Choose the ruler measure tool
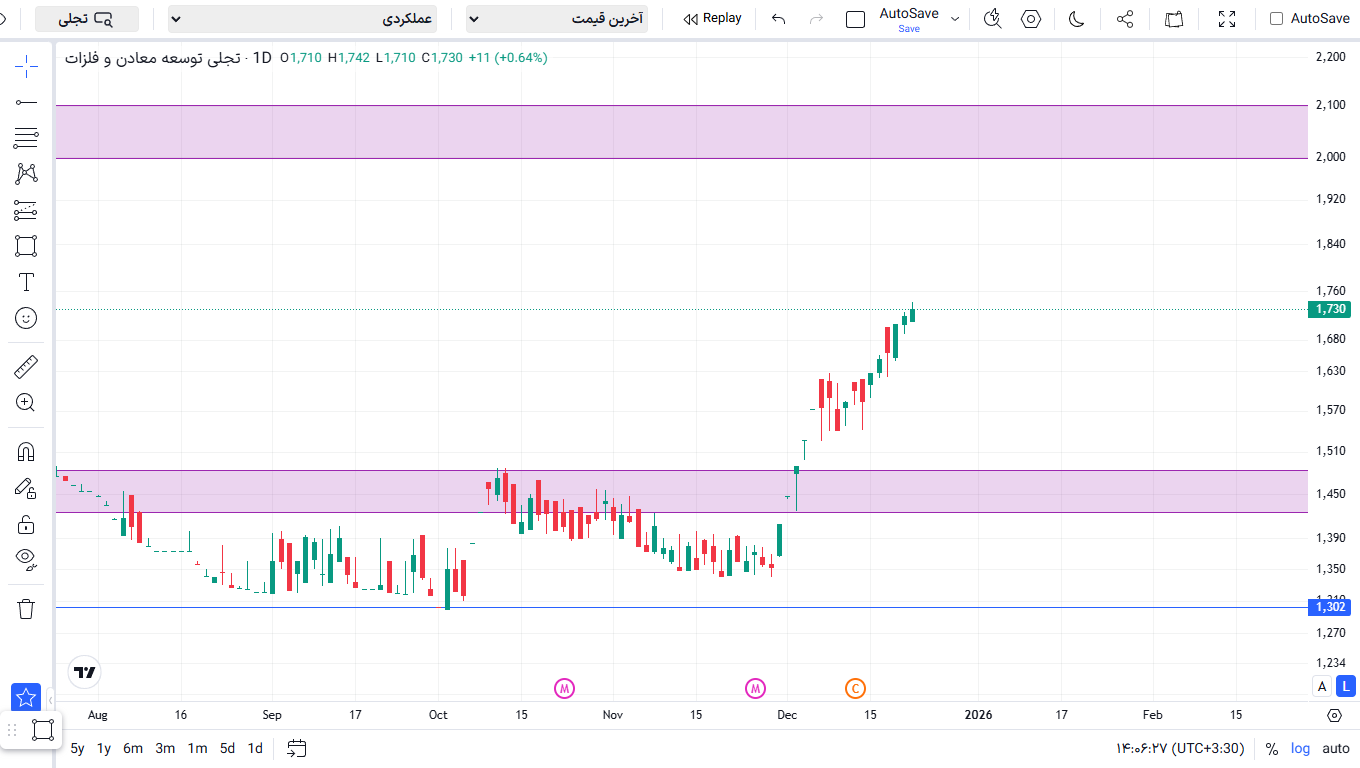 click(26, 367)
